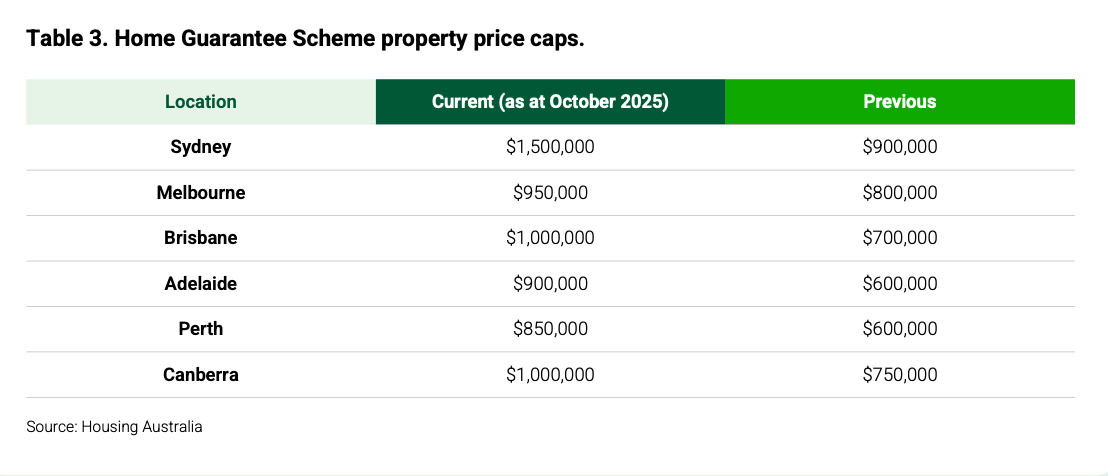The height and width of the screenshot is (476, 1108).
Task: Click Melbourne's previous cap of $800,000
Action: (x=900, y=193)
